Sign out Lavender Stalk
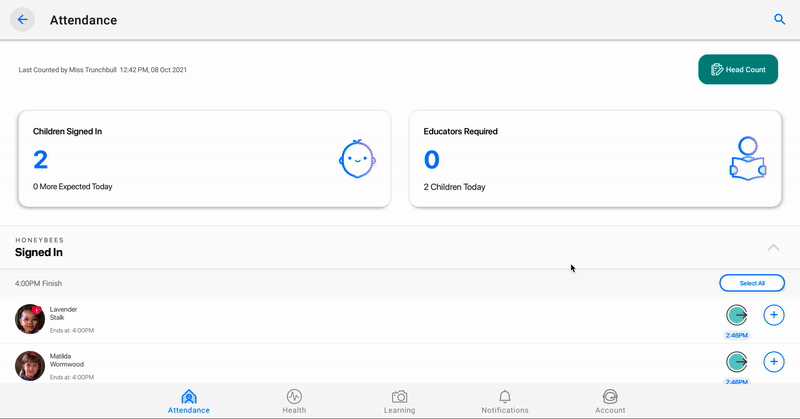 (737, 315)
